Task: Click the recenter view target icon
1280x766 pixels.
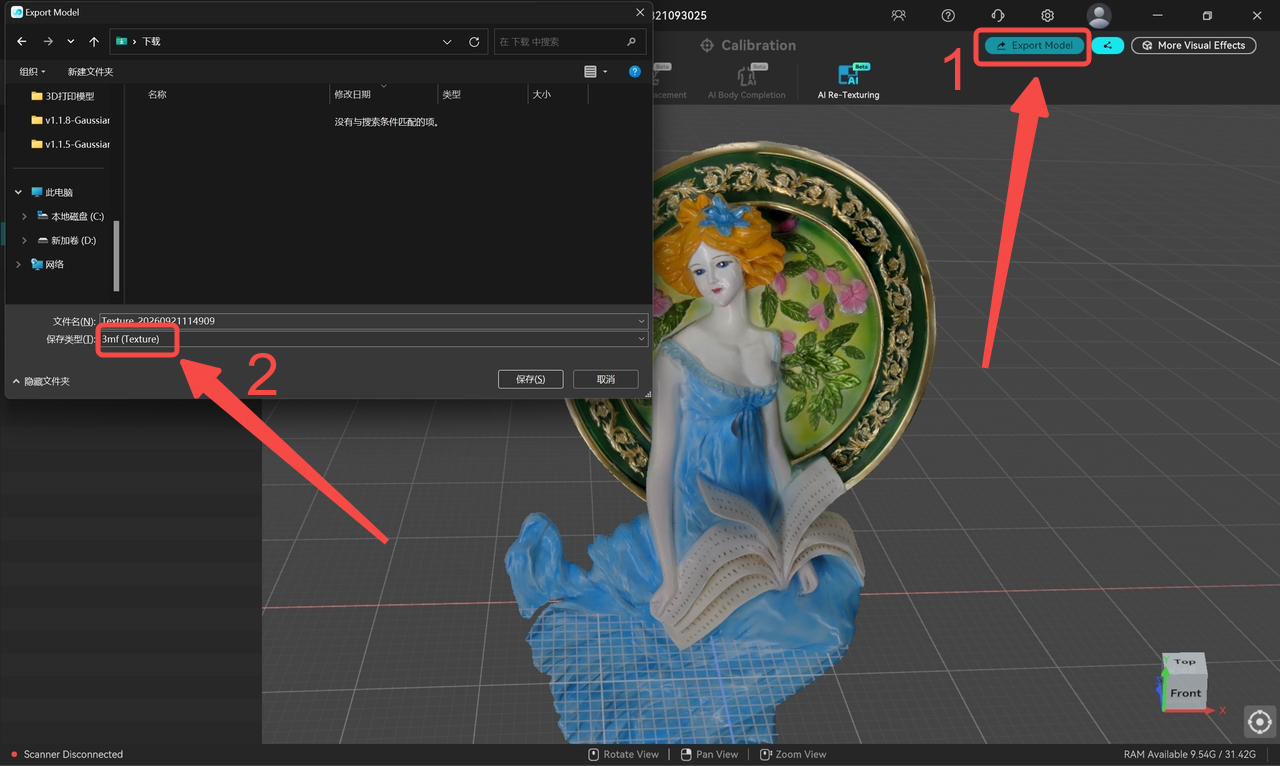Action: tap(1259, 722)
